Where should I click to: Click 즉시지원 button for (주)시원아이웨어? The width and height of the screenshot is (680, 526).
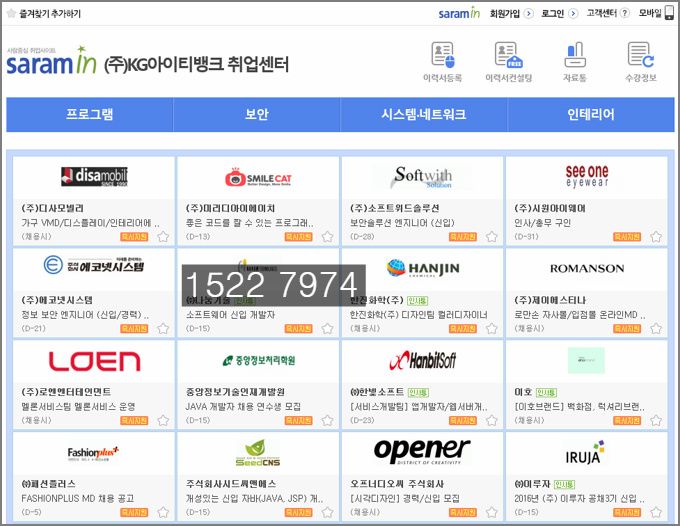(627, 237)
